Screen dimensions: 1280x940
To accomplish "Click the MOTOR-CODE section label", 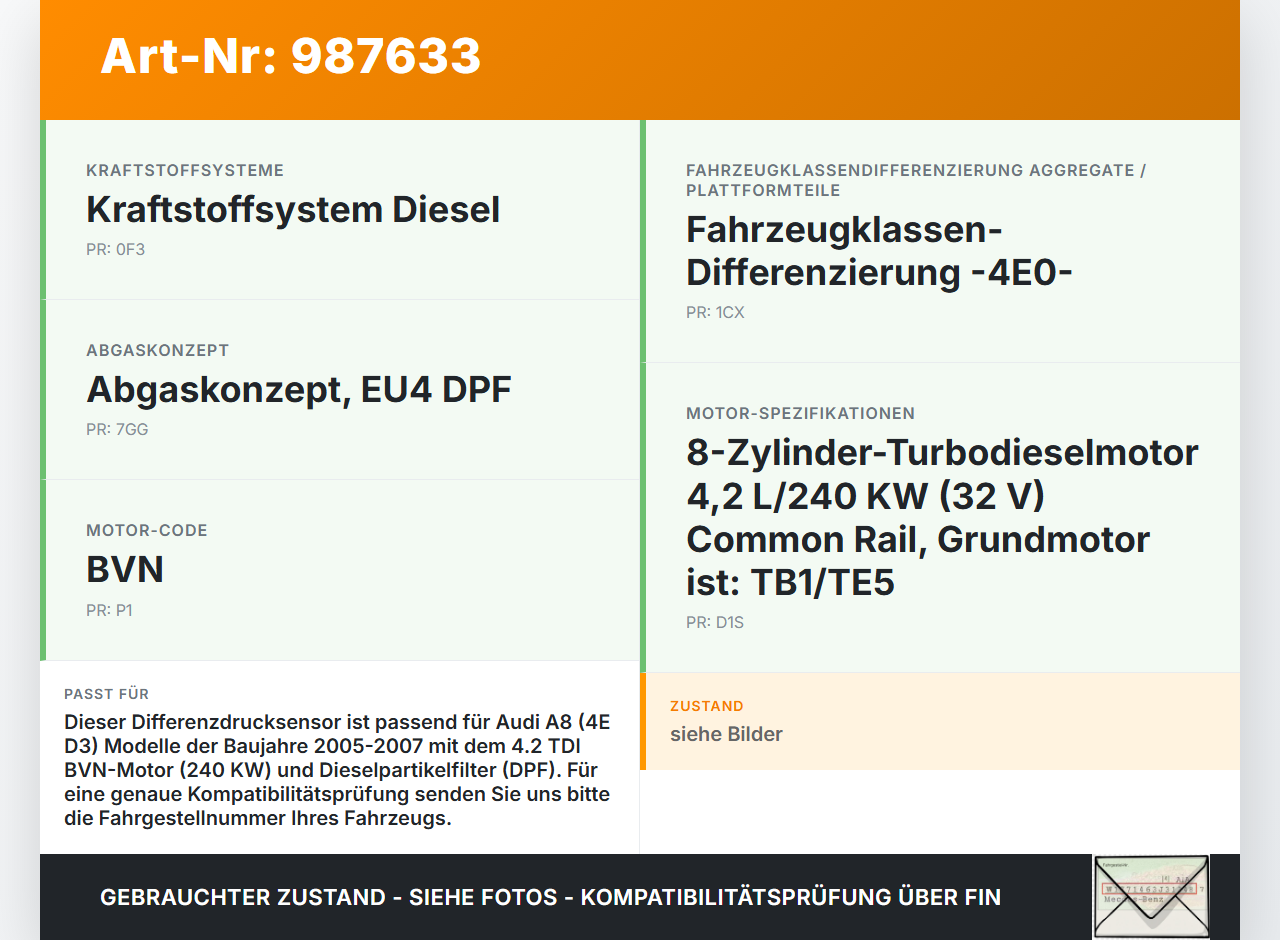I will [x=147, y=530].
